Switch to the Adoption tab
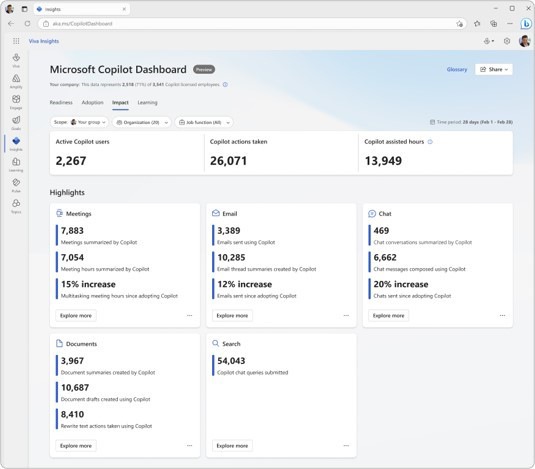 click(x=92, y=102)
